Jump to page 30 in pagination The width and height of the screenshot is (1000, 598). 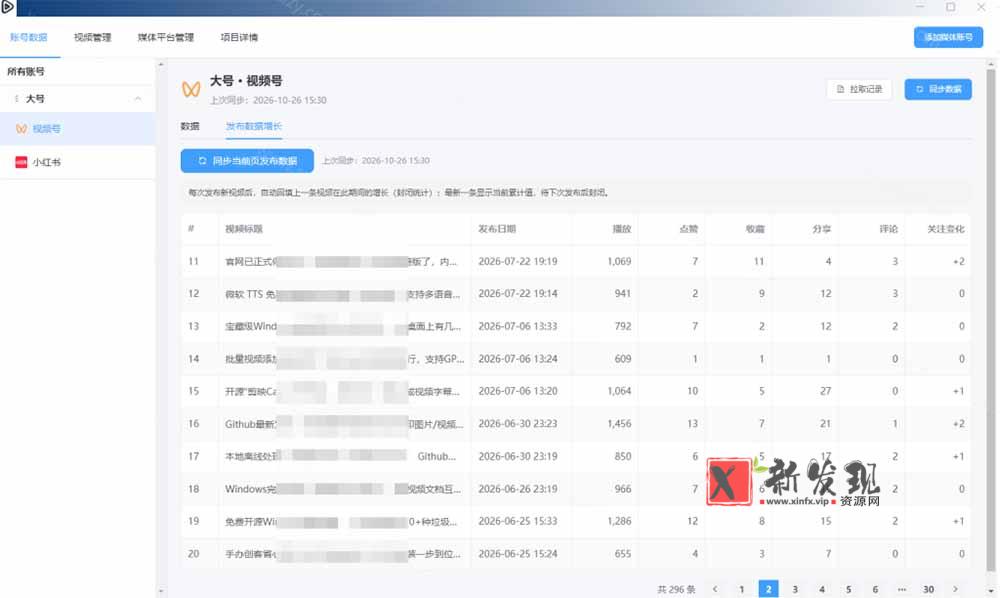(x=929, y=589)
